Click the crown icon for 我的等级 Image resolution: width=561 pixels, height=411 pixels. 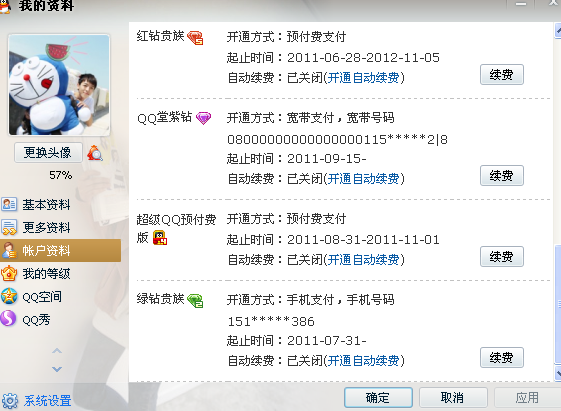(9, 274)
